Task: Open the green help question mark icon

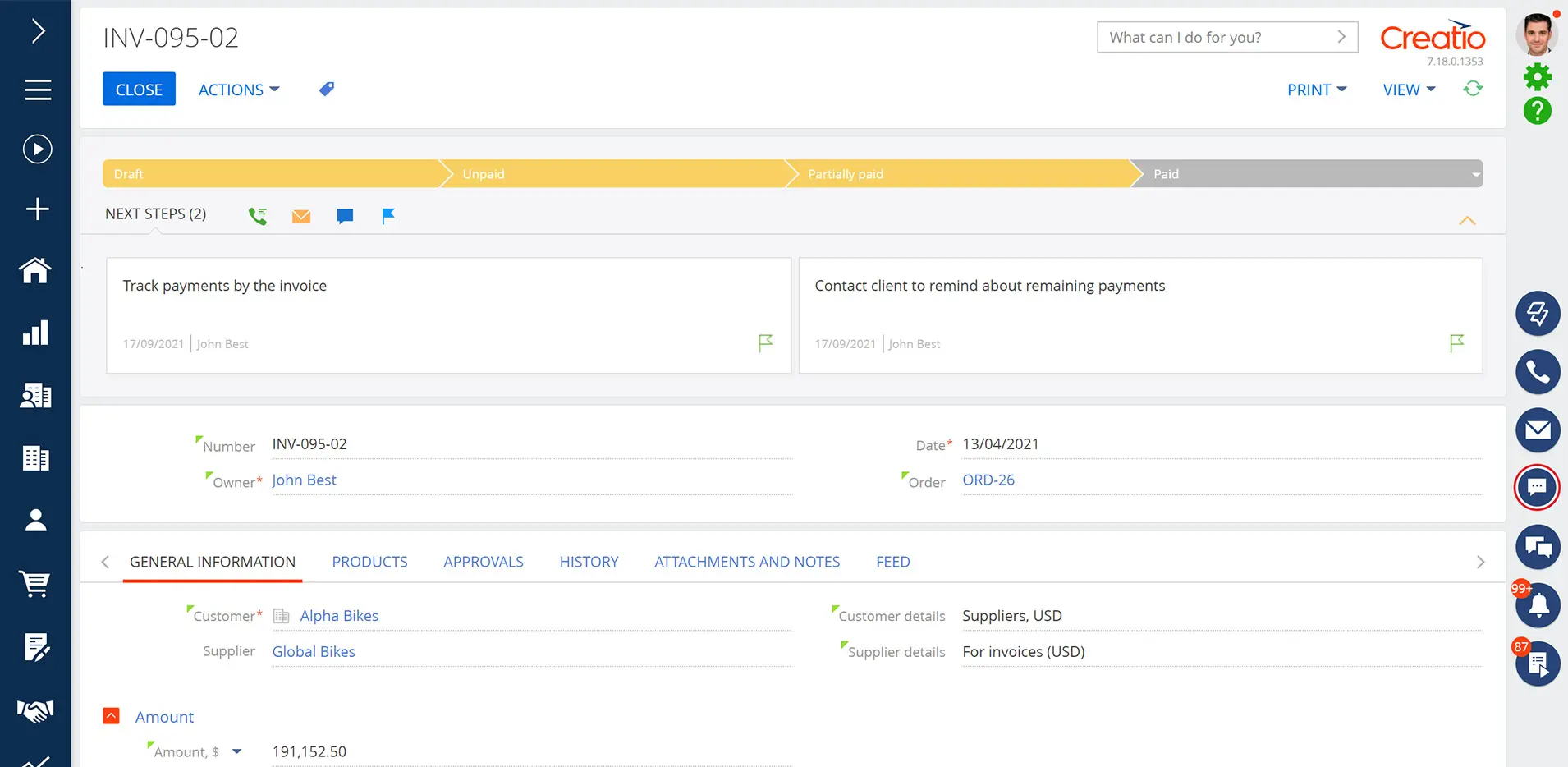Action: coord(1537,111)
